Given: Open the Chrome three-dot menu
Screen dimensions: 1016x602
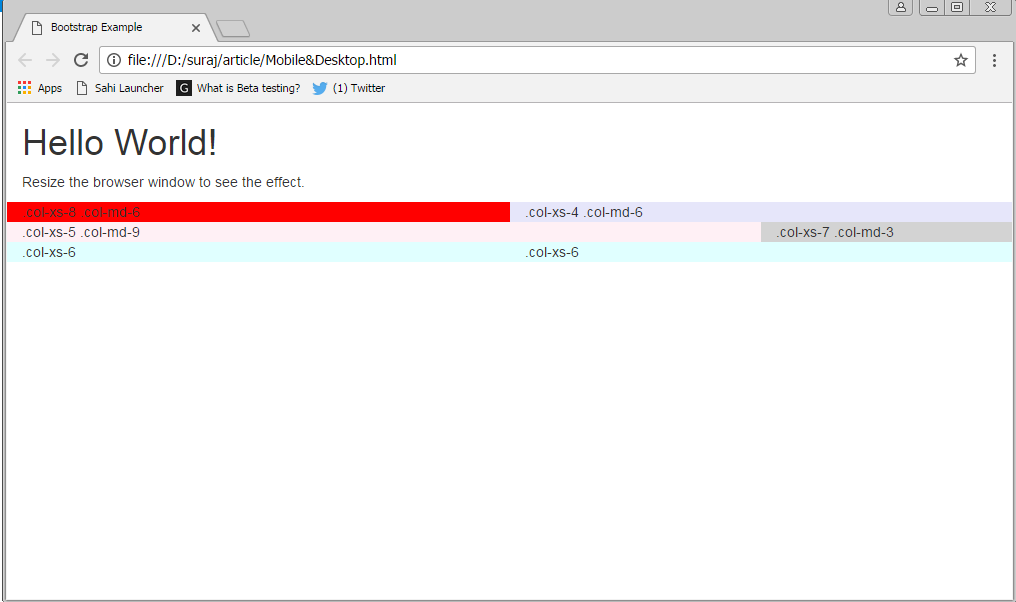Looking at the screenshot, I should pyautogui.click(x=994, y=60).
